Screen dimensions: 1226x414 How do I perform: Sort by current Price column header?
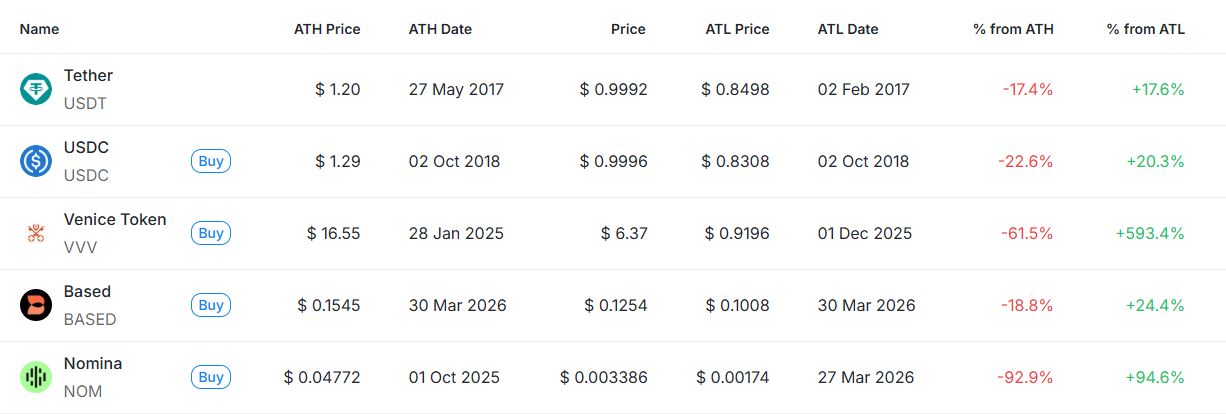[x=628, y=29]
